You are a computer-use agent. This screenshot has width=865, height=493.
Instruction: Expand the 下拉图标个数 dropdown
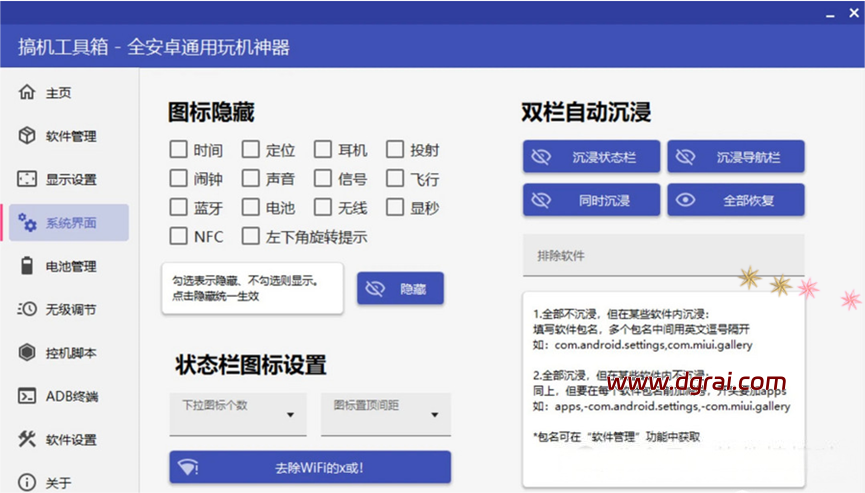click(238, 414)
